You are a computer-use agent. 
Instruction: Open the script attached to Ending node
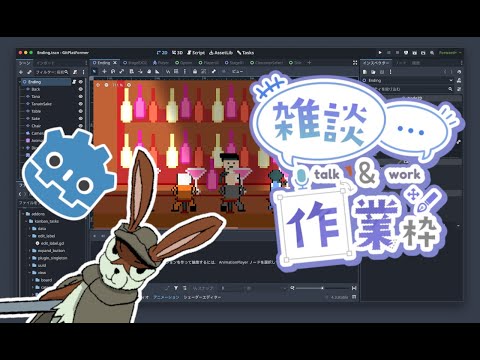74,82
